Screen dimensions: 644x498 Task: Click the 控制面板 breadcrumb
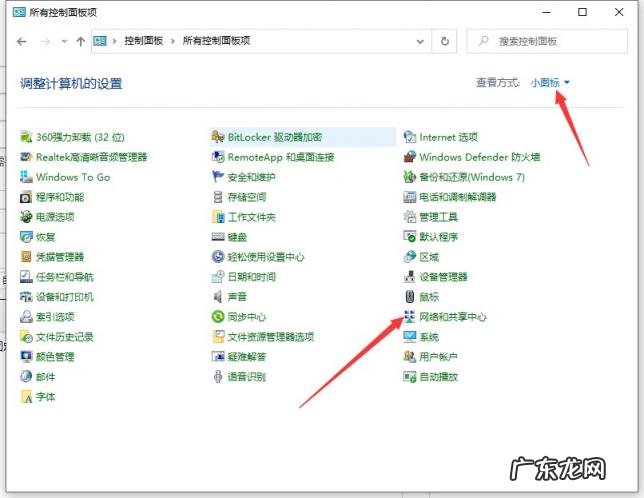(x=143, y=41)
